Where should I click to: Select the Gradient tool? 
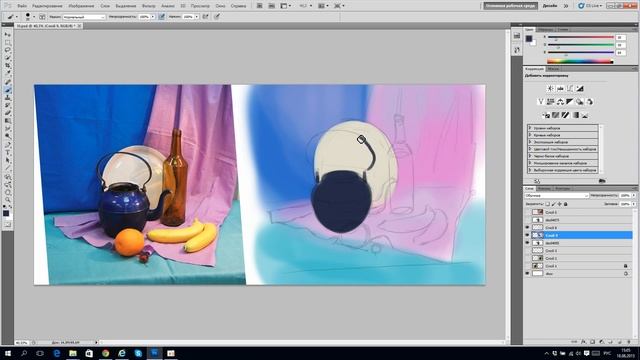[7, 121]
